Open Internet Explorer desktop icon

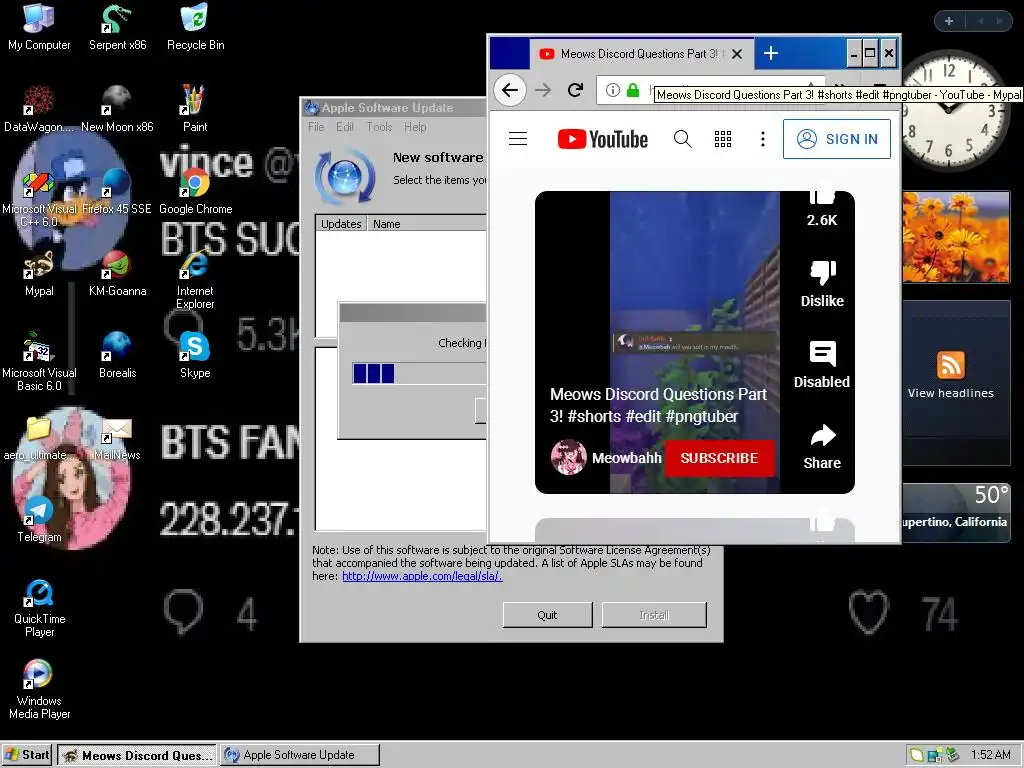click(x=195, y=280)
